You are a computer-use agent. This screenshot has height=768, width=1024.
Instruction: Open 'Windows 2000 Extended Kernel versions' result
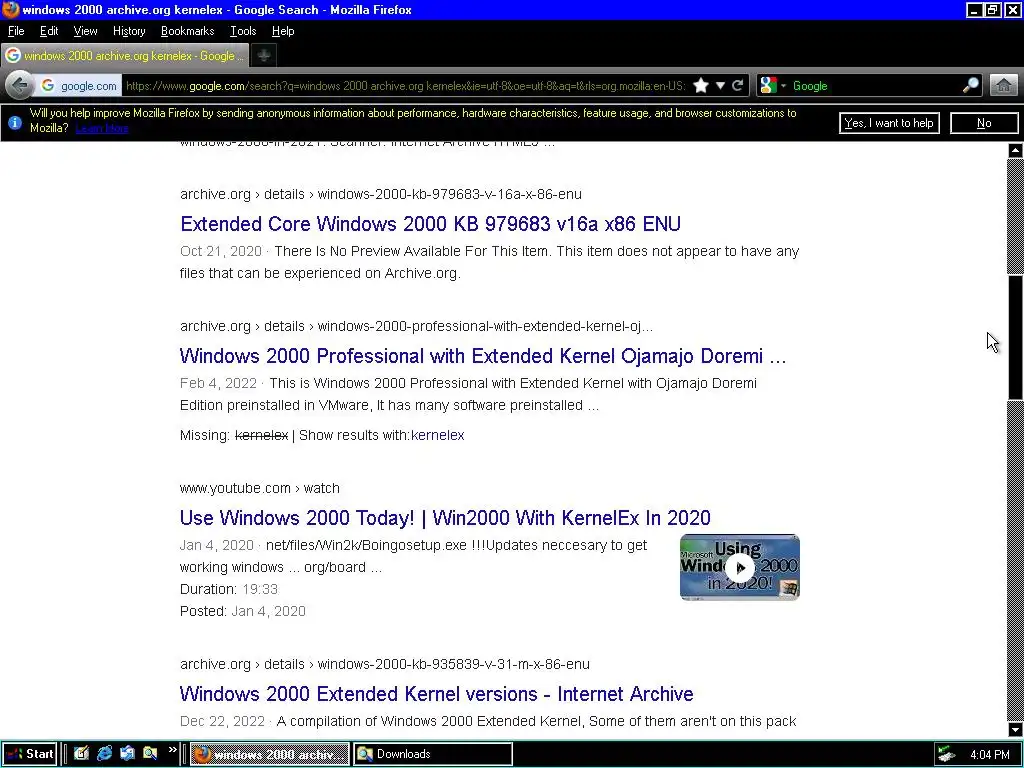click(x=436, y=694)
